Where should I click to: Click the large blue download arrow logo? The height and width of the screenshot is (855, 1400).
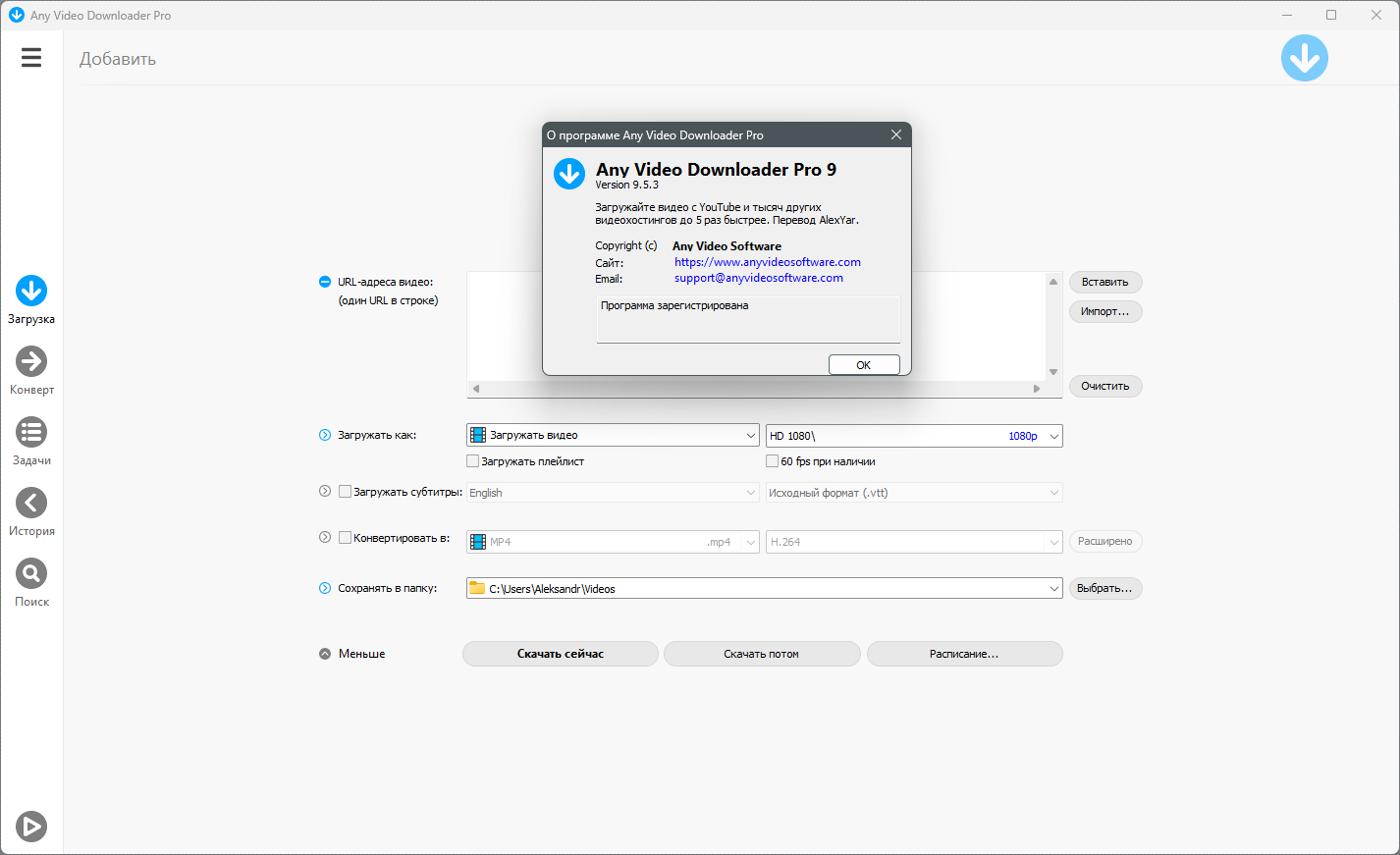[x=1305, y=59]
